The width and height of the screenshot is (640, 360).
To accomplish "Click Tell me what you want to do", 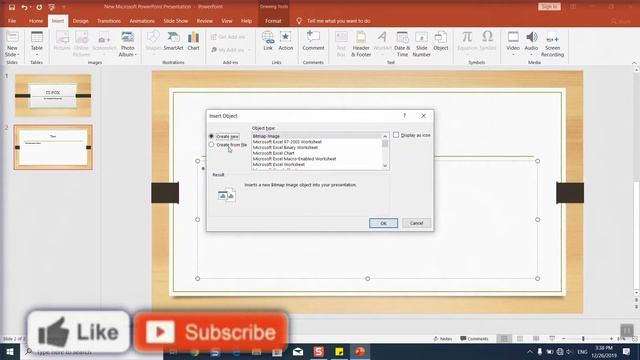I will [339, 21].
